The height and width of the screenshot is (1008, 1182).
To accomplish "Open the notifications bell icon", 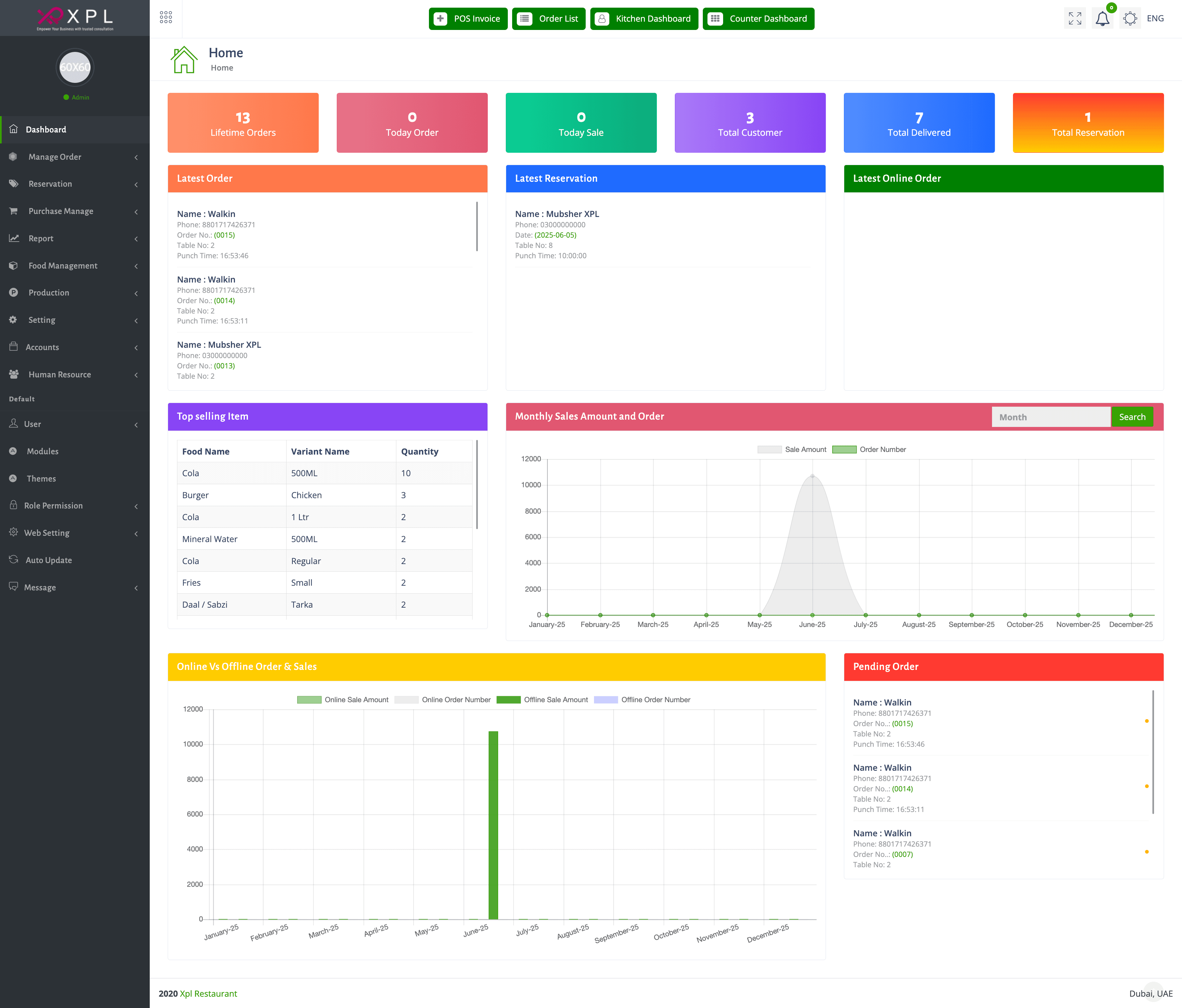I will point(1102,19).
